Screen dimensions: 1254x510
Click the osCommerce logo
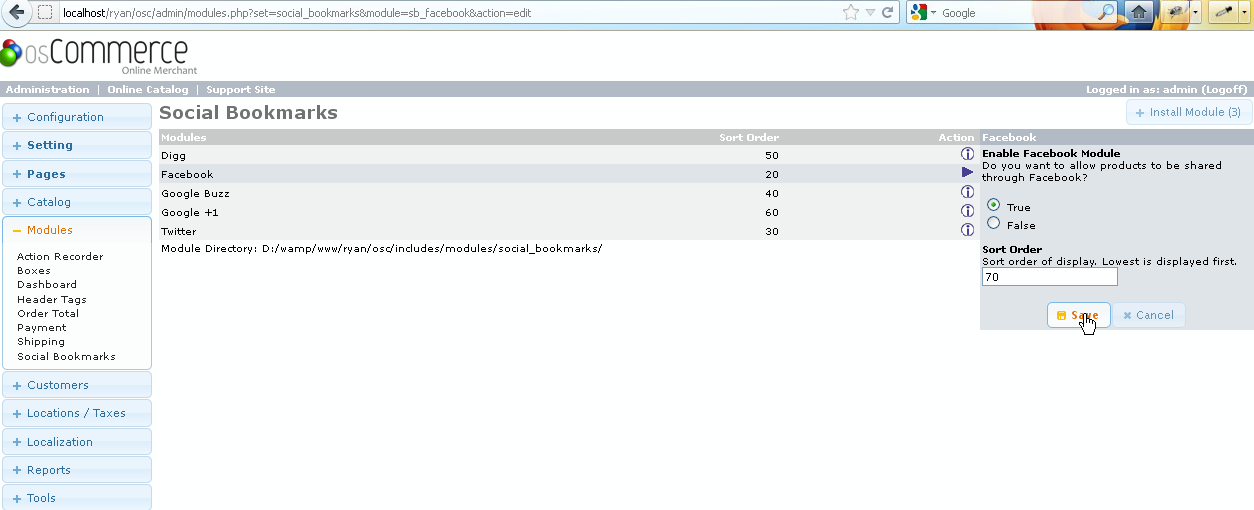pos(98,56)
